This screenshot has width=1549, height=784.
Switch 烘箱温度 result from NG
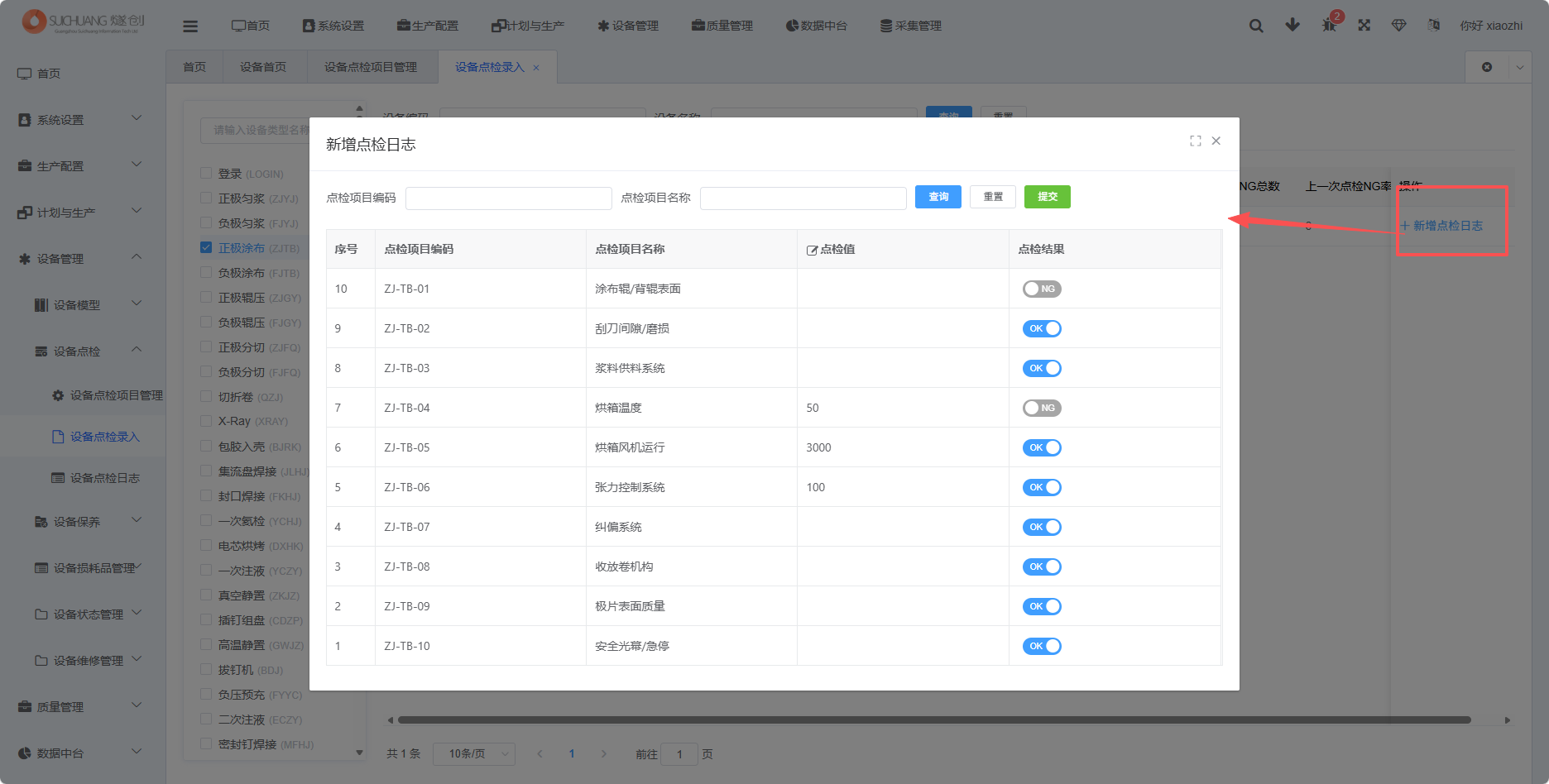pyautogui.click(x=1042, y=408)
